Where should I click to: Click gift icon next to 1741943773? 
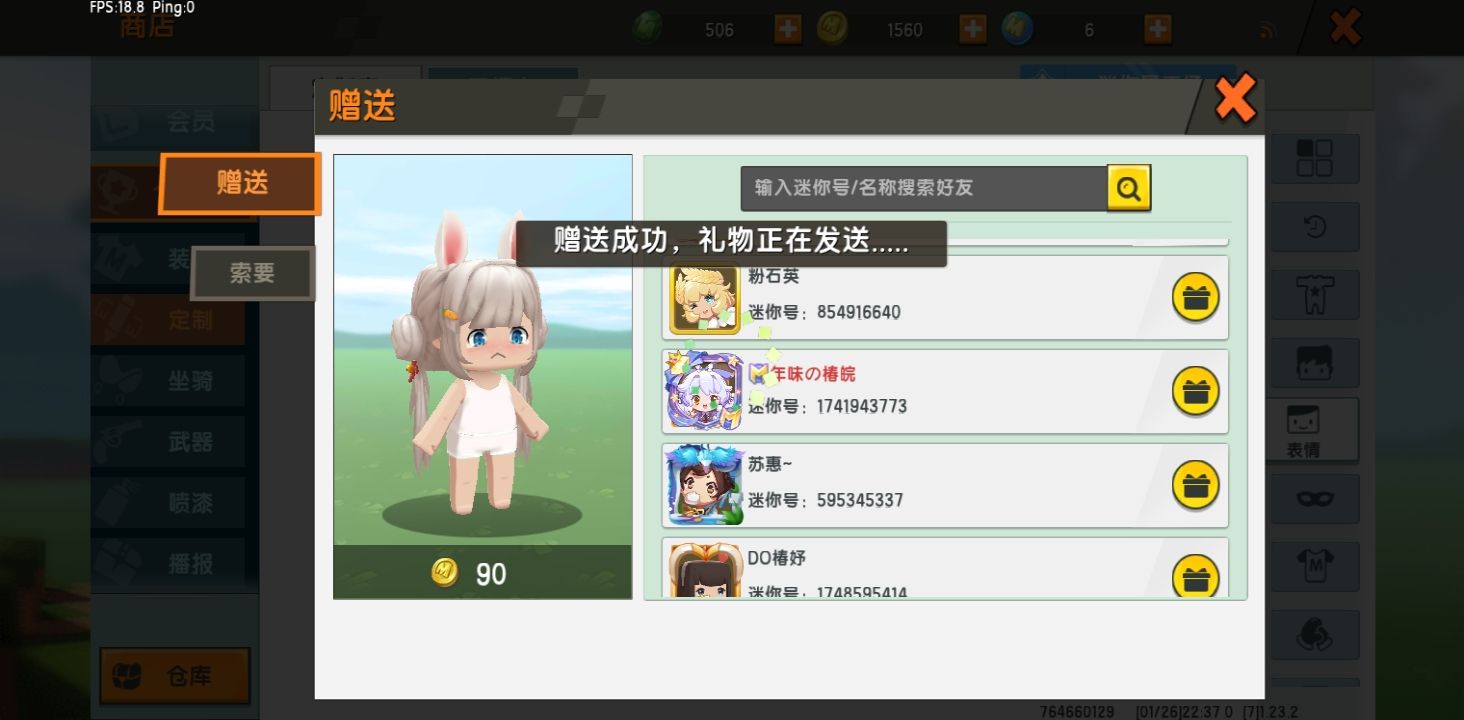[1195, 391]
